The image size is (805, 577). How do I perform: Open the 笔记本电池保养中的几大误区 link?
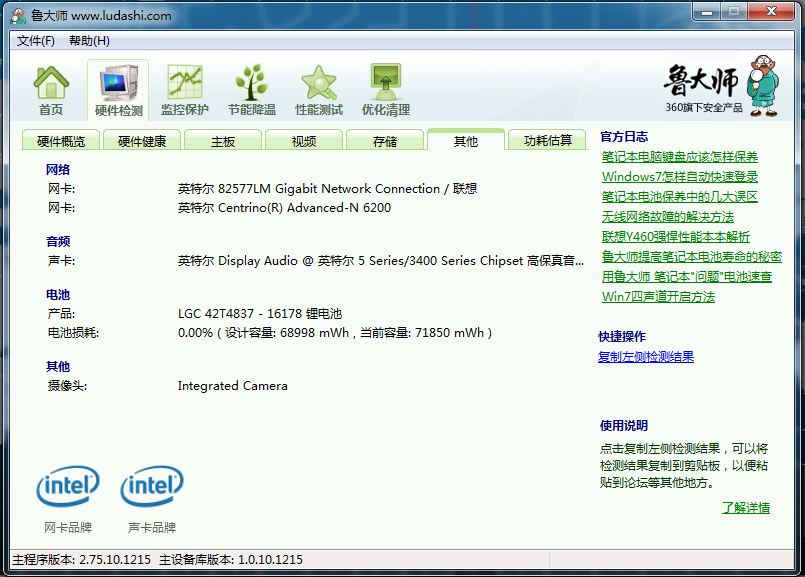[680, 197]
